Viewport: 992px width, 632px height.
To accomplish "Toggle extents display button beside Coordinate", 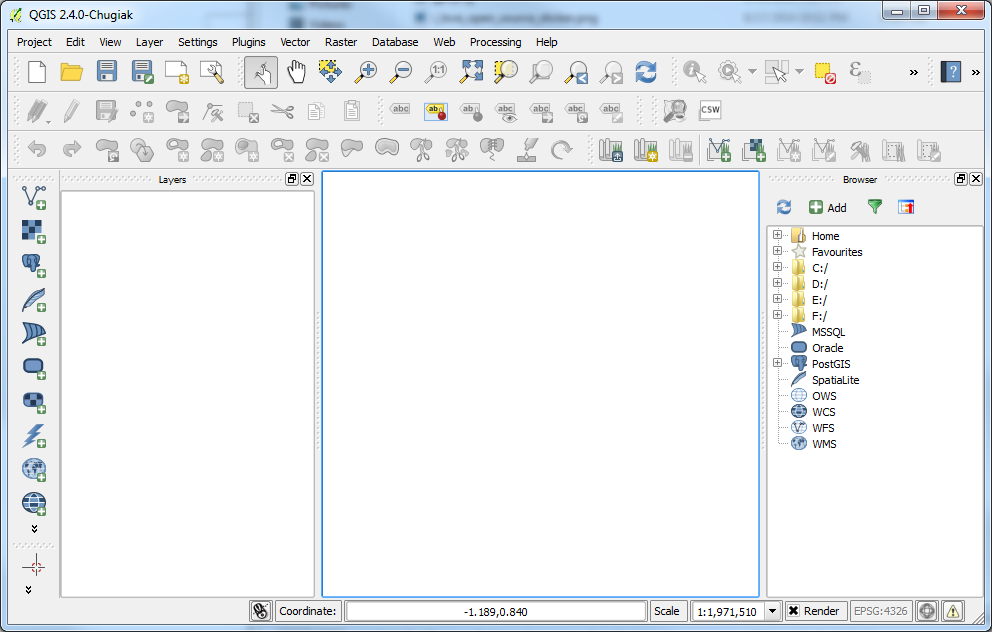I will (x=261, y=611).
